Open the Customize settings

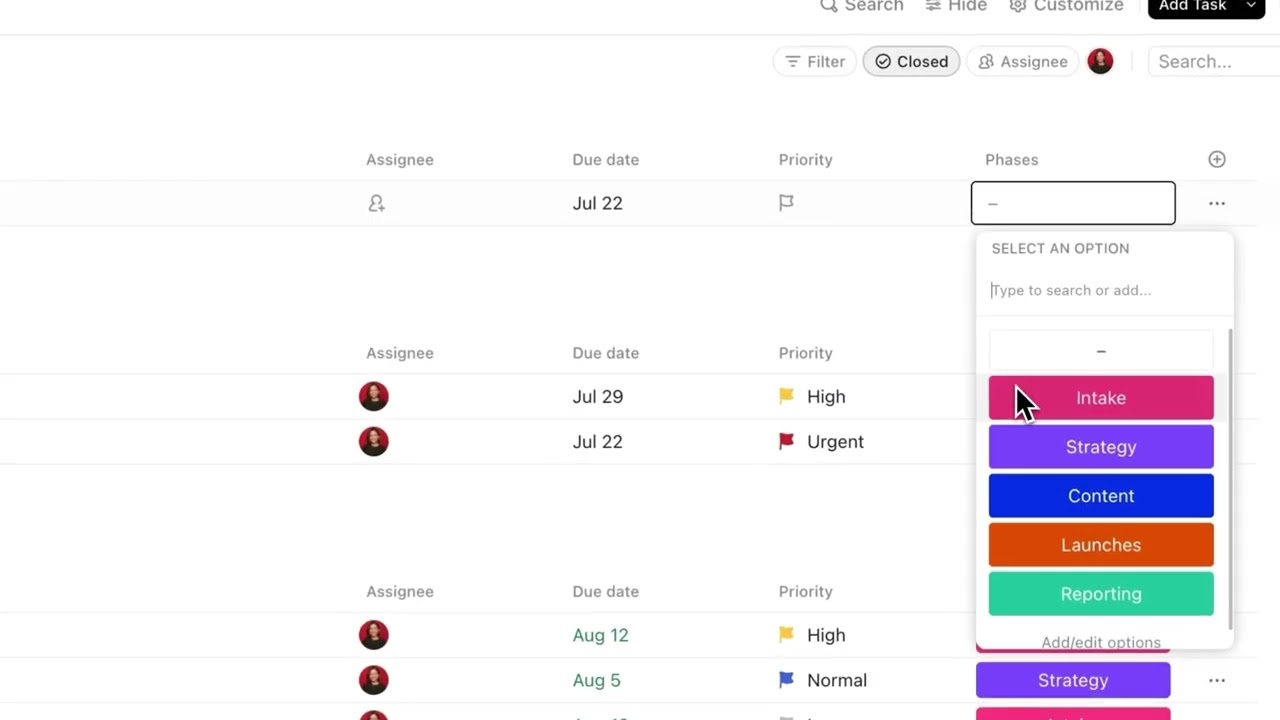(1066, 6)
